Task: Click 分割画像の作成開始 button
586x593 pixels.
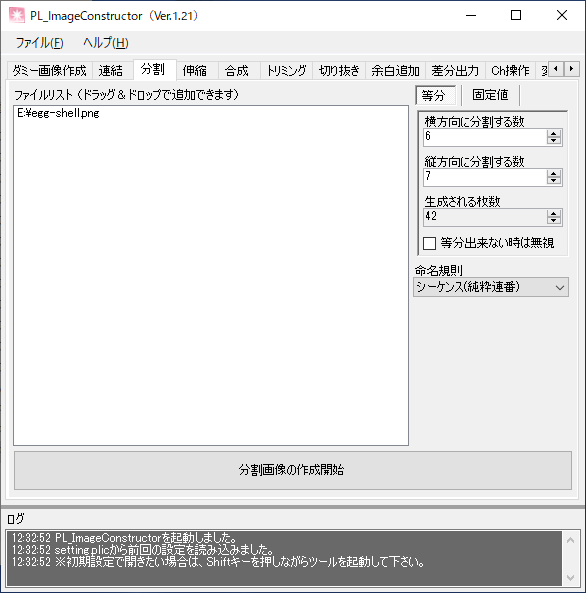Action: tap(292, 470)
